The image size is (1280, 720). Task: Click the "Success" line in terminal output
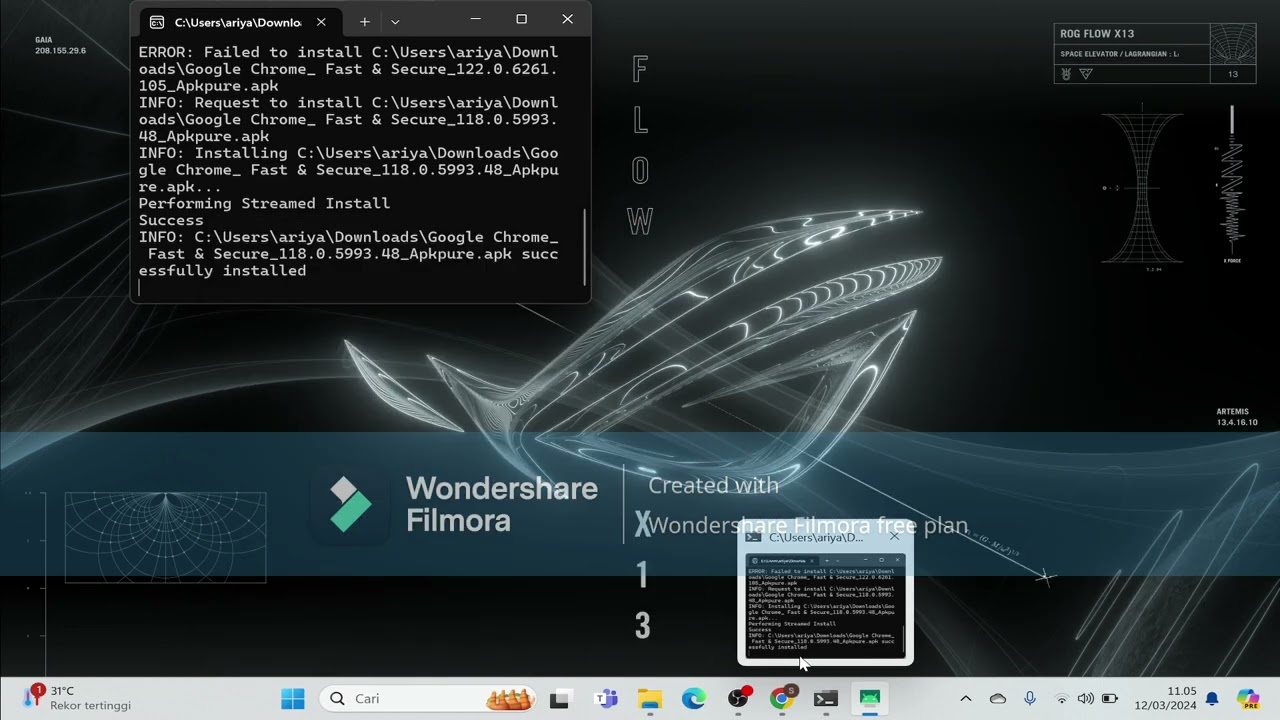pyautogui.click(x=171, y=220)
